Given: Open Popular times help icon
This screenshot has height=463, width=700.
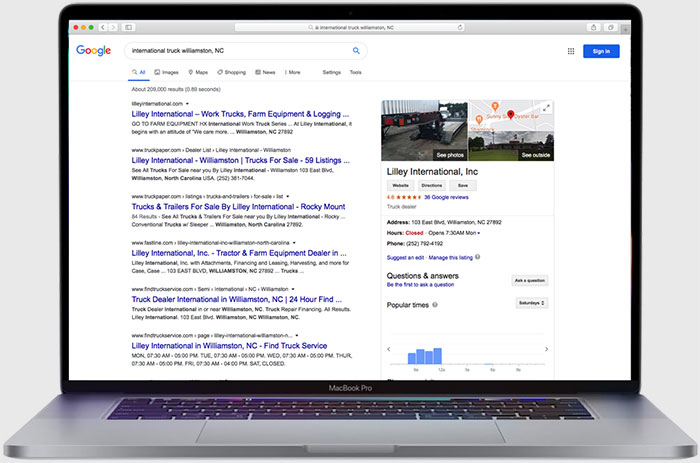Looking at the screenshot, I should [x=435, y=304].
